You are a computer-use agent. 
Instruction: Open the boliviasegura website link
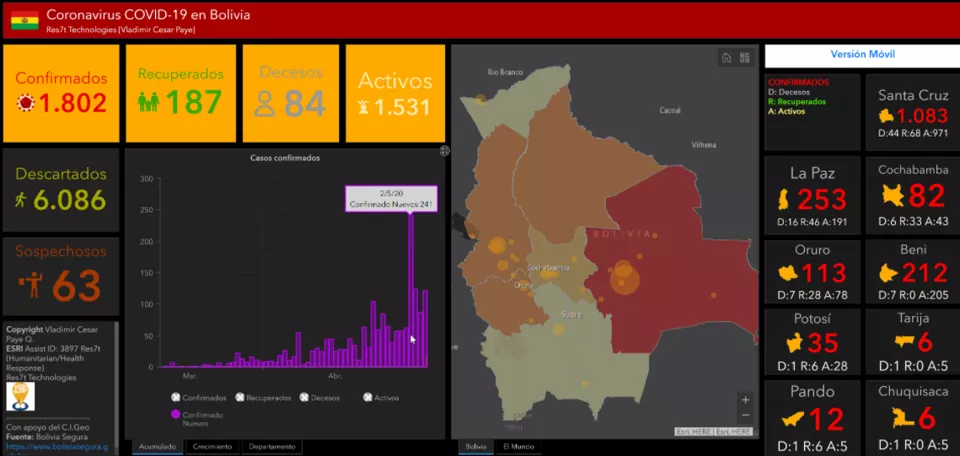point(57,447)
